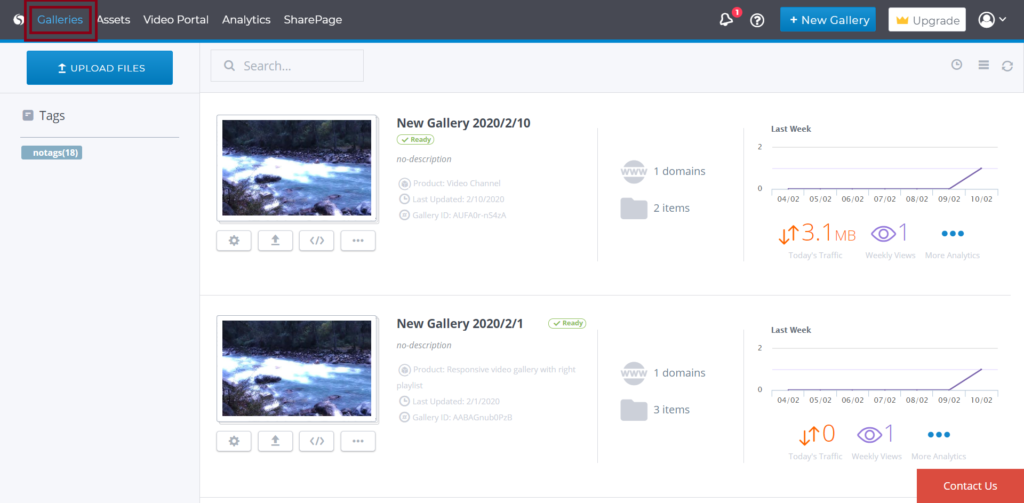The width and height of the screenshot is (1024, 503).
Task: Click the refresh icon at top right
Action: (1007, 66)
